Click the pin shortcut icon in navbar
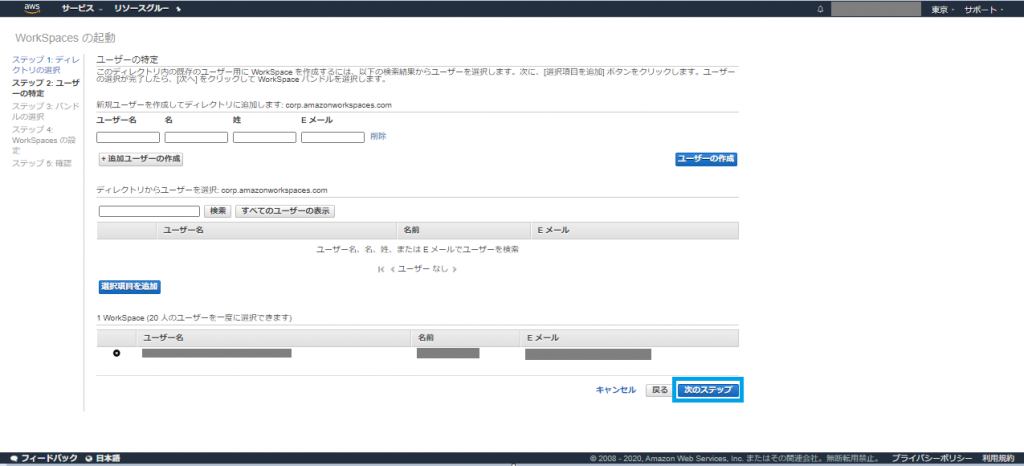1024x466 pixels. pyautogui.click(x=179, y=10)
